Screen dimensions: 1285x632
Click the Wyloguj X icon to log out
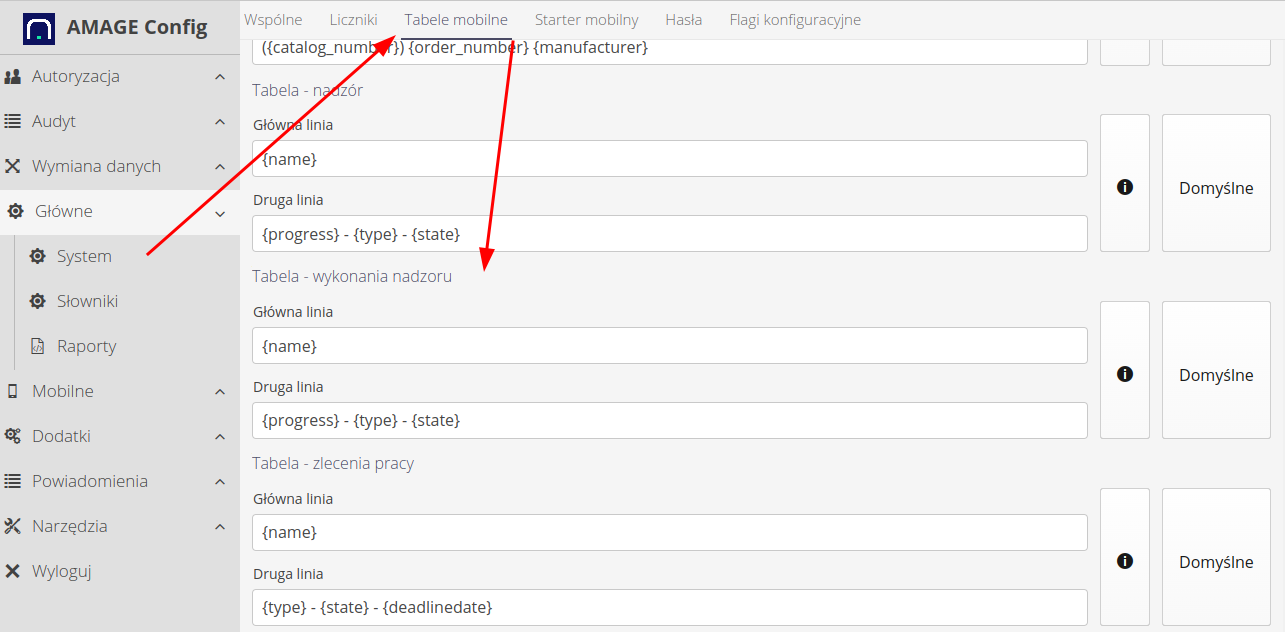point(13,571)
